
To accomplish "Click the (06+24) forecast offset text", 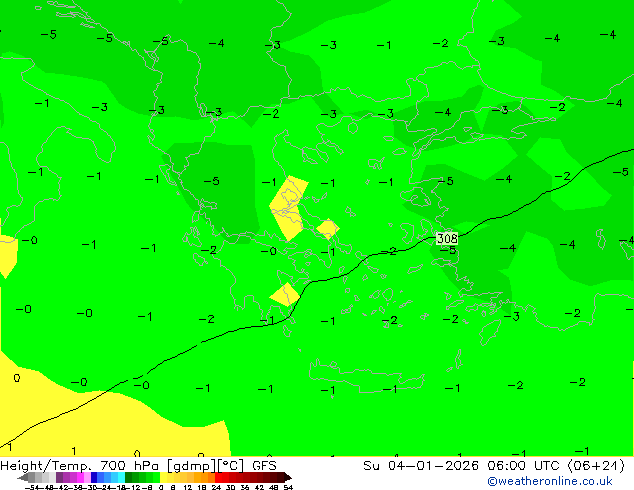I will 596,466.
